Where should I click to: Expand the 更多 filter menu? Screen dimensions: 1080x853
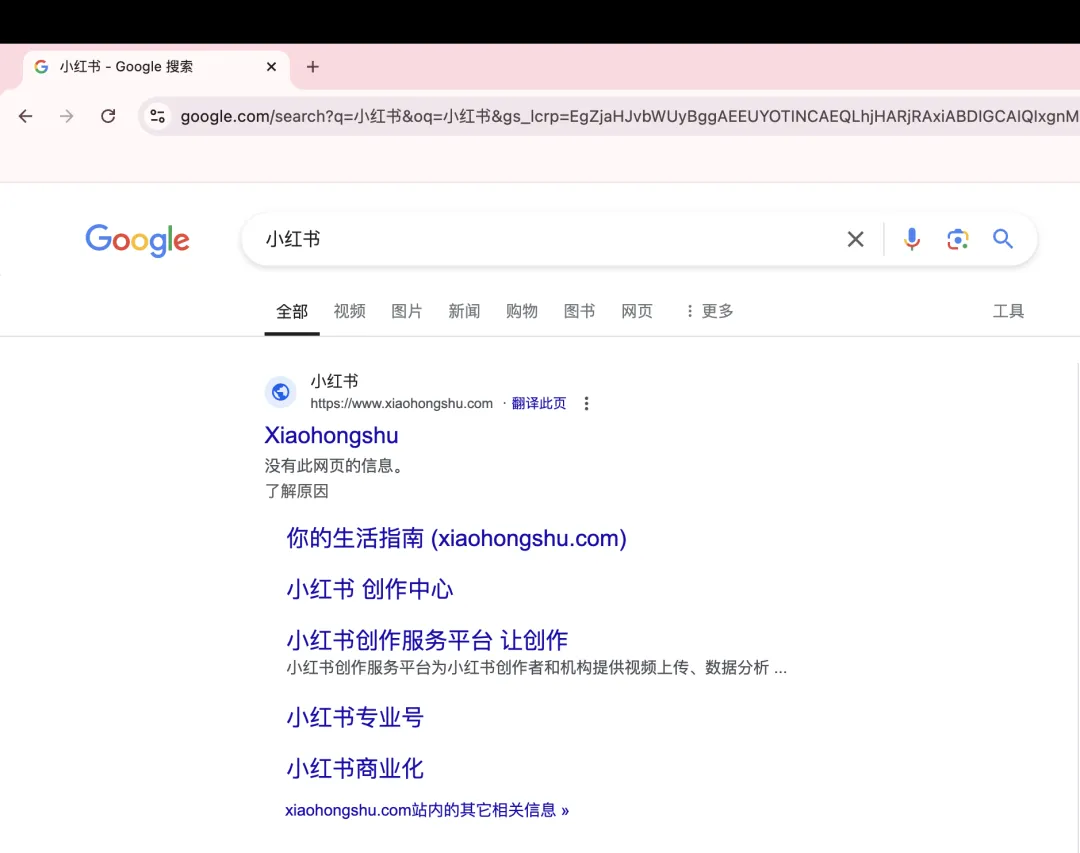click(x=709, y=311)
